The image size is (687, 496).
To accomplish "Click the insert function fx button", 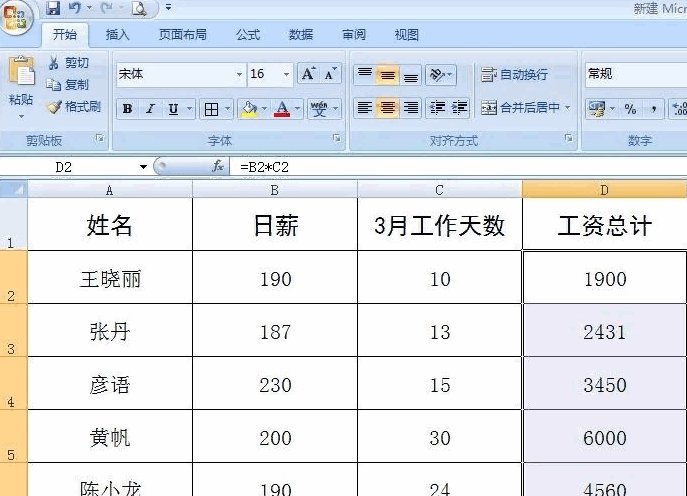I will (x=217, y=167).
